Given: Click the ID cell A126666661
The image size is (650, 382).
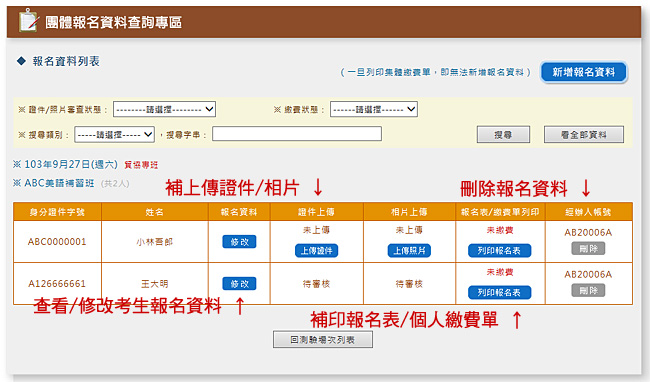Looking at the screenshot, I should pyautogui.click(x=57, y=284).
